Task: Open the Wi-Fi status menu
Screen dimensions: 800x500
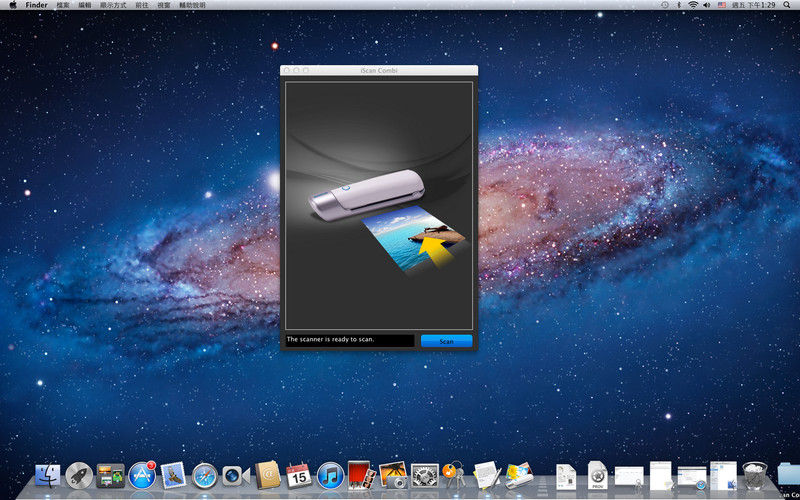Action: tap(693, 5)
